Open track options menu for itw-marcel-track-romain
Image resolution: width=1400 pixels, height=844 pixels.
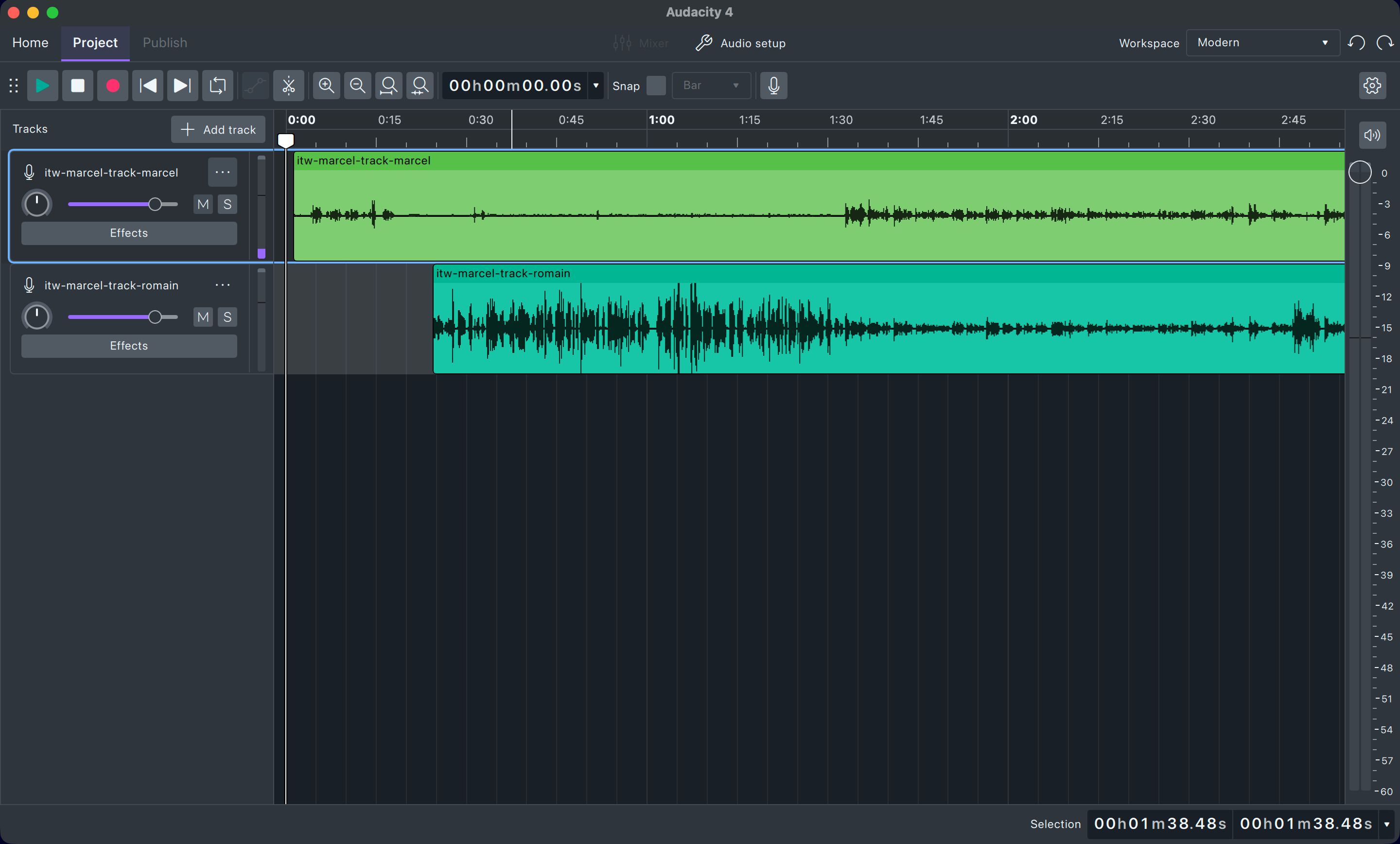(222, 285)
